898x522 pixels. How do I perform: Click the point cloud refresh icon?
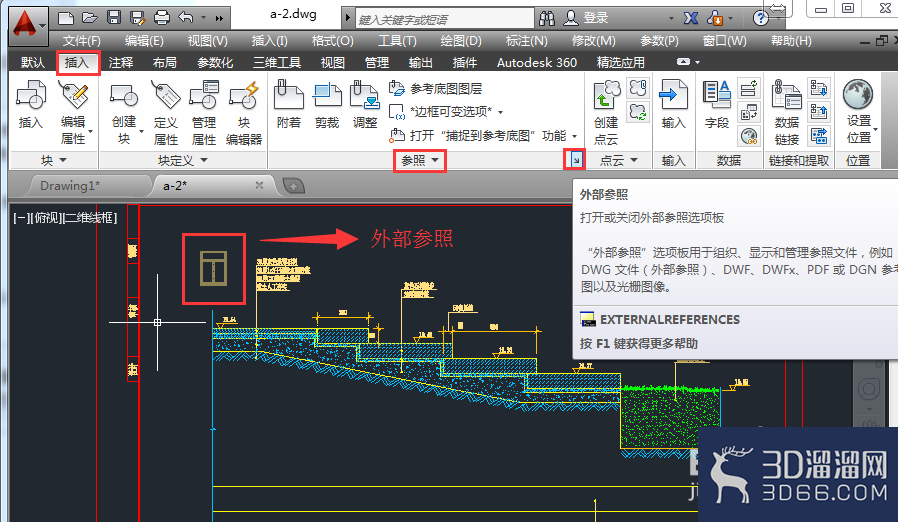pos(638,111)
